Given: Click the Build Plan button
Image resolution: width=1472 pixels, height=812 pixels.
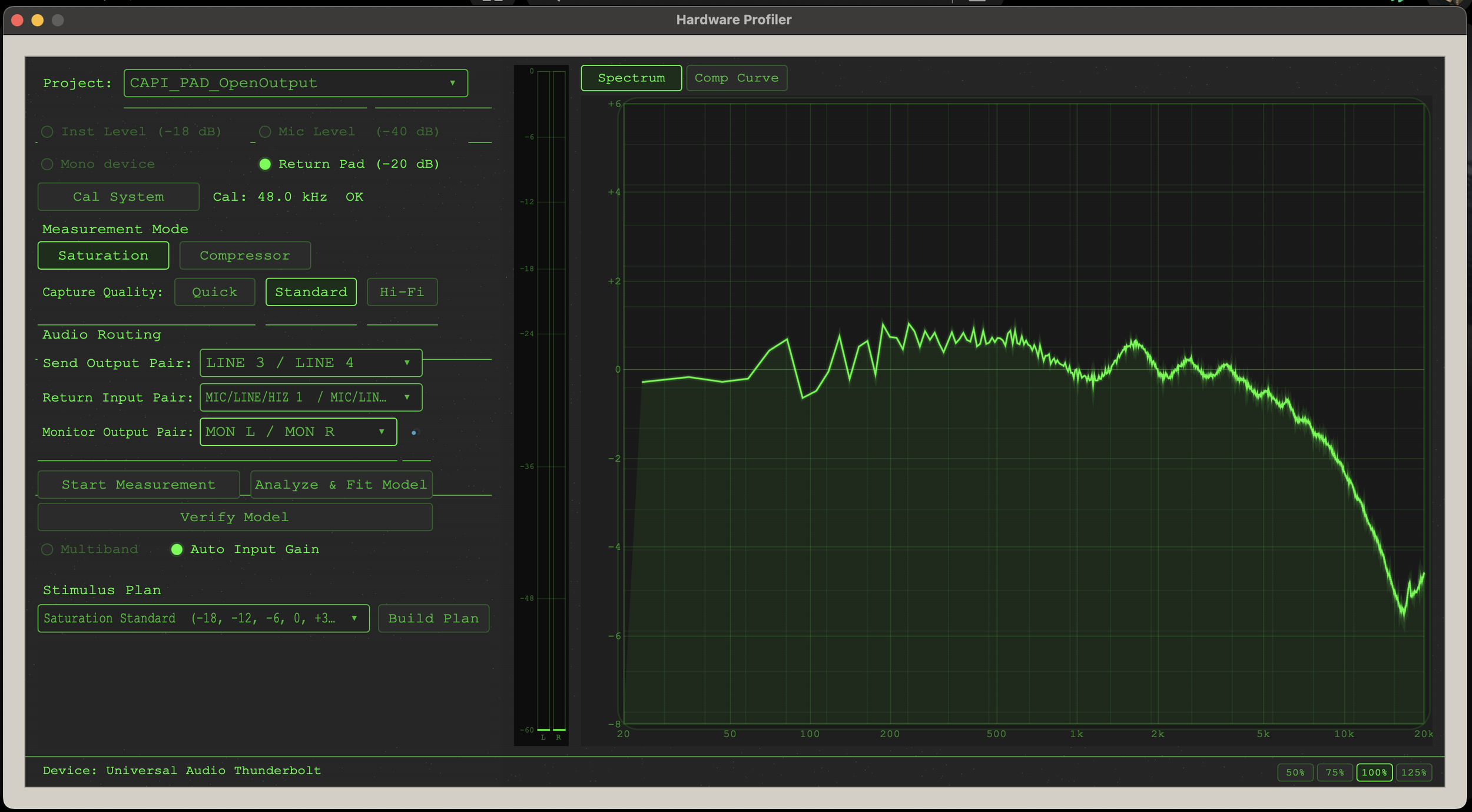Looking at the screenshot, I should pos(433,618).
